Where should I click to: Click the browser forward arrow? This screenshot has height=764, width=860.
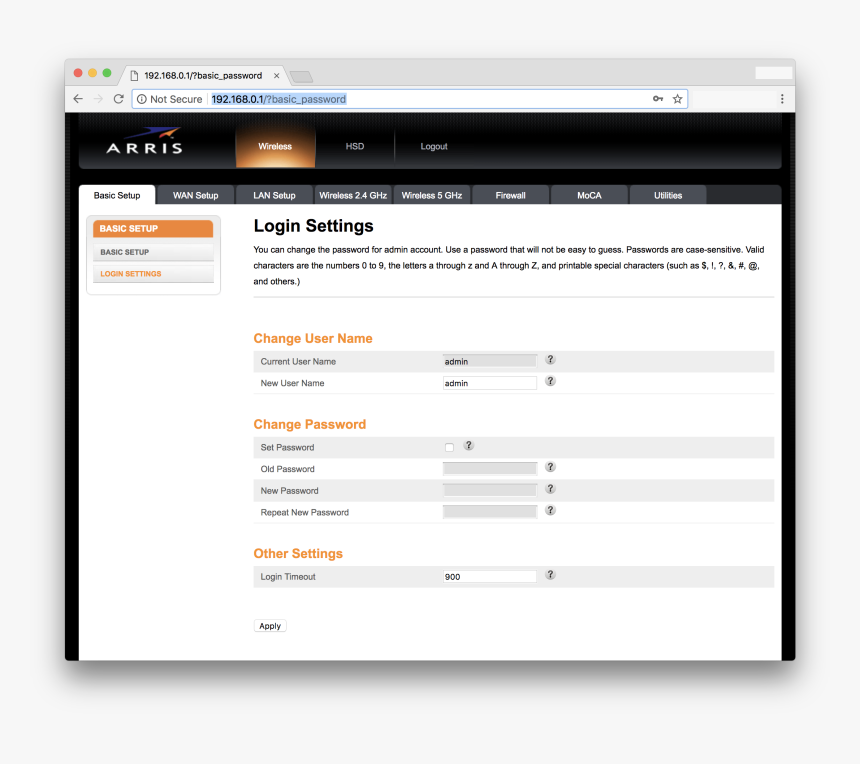point(99,99)
